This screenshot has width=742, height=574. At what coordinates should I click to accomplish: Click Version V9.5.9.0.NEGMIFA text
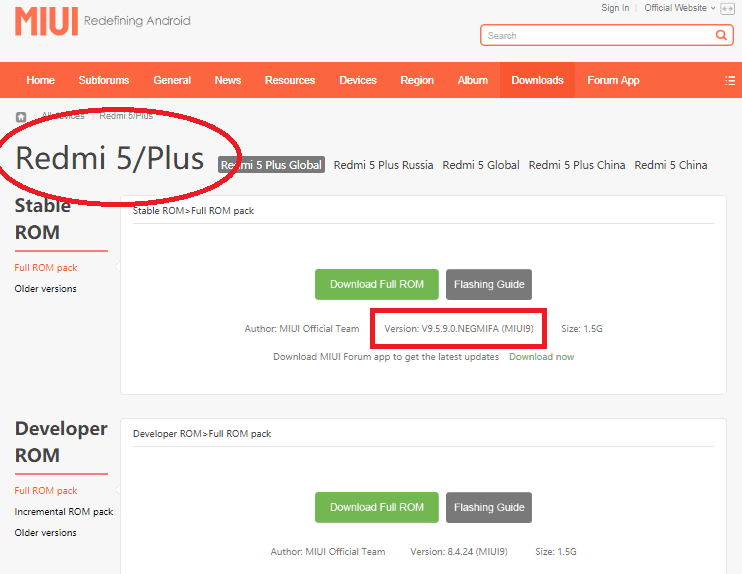click(459, 328)
